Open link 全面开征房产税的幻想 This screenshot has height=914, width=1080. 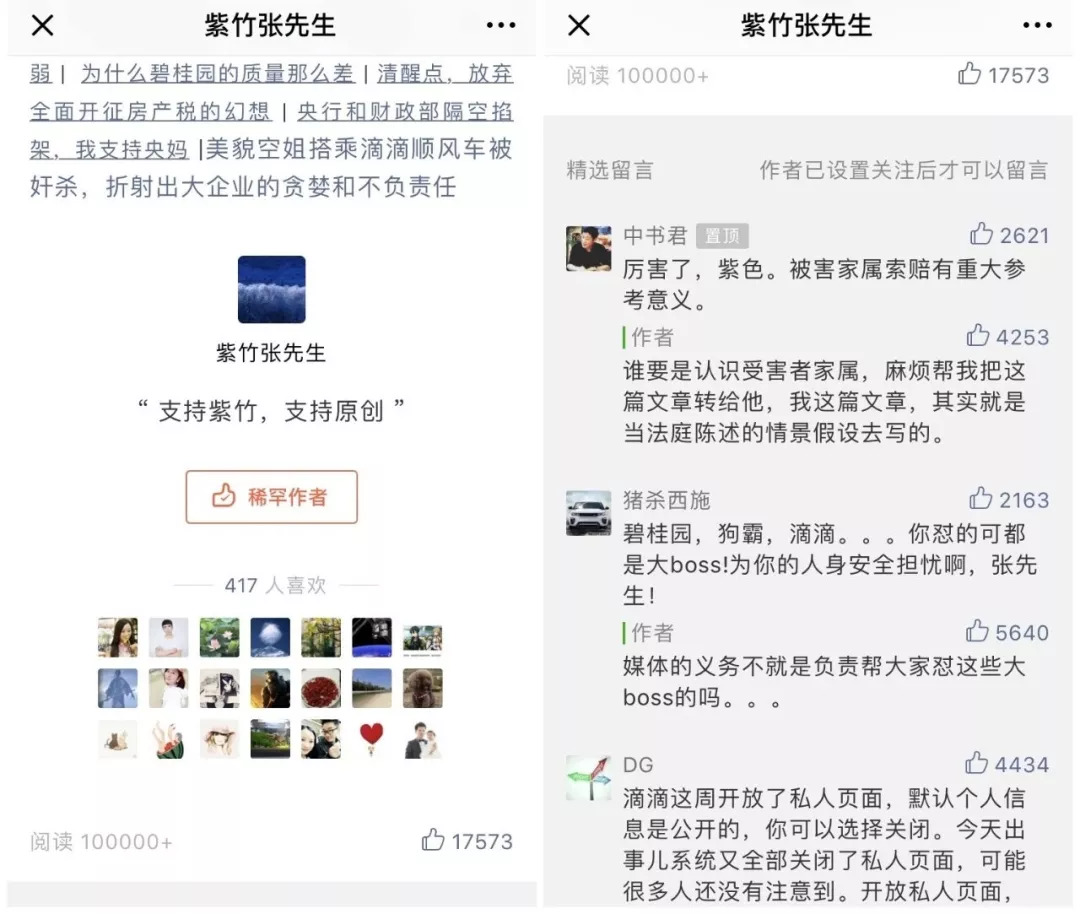pos(150,111)
